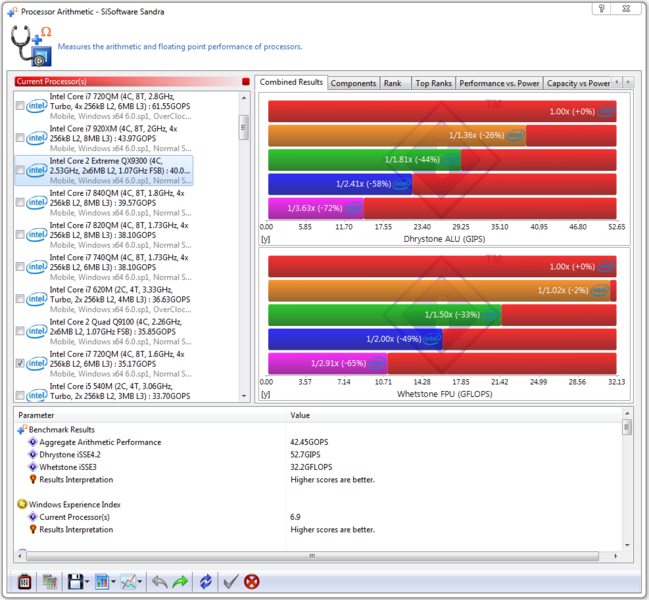Click the bottom horizontal scrollbar thumb
Screen dimensions: 649x600
click(x=312, y=556)
